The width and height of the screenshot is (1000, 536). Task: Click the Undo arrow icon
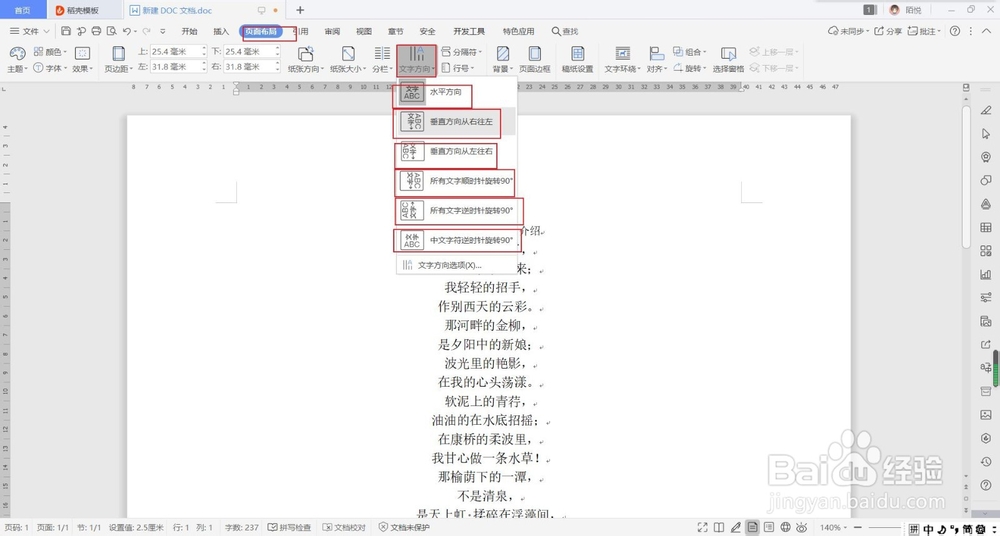tap(127, 31)
